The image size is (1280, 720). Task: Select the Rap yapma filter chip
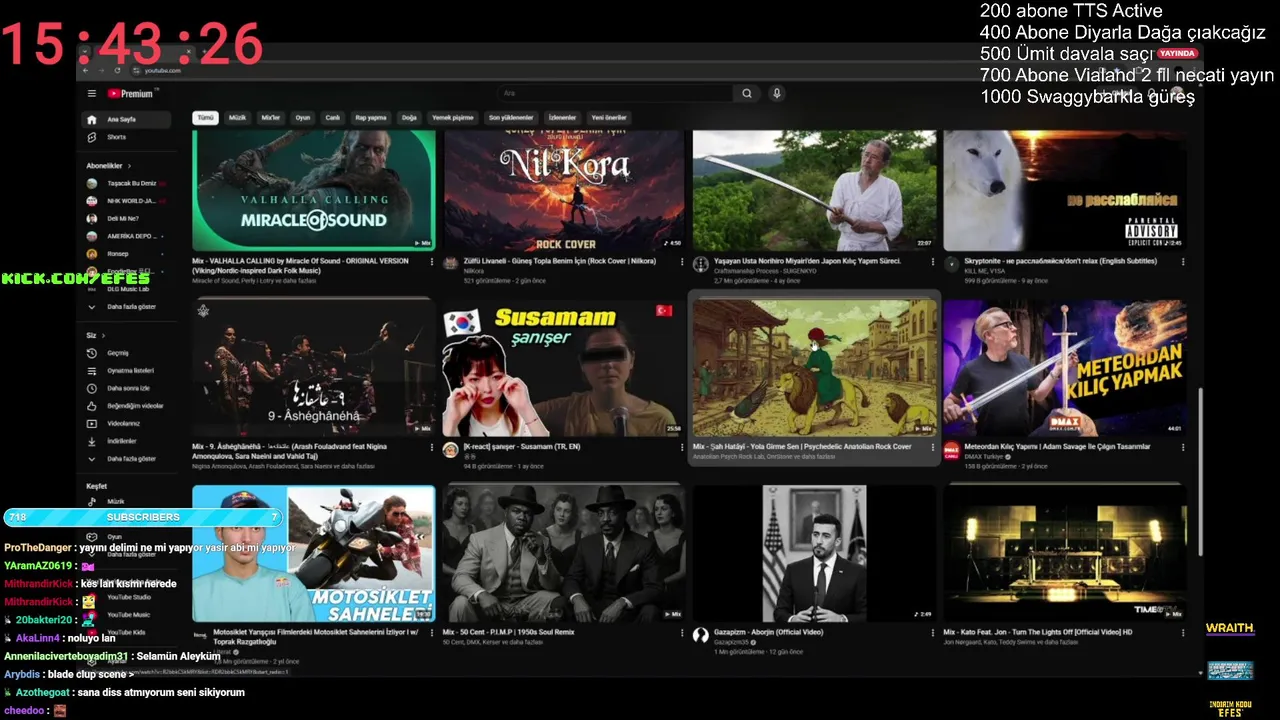coord(371,117)
